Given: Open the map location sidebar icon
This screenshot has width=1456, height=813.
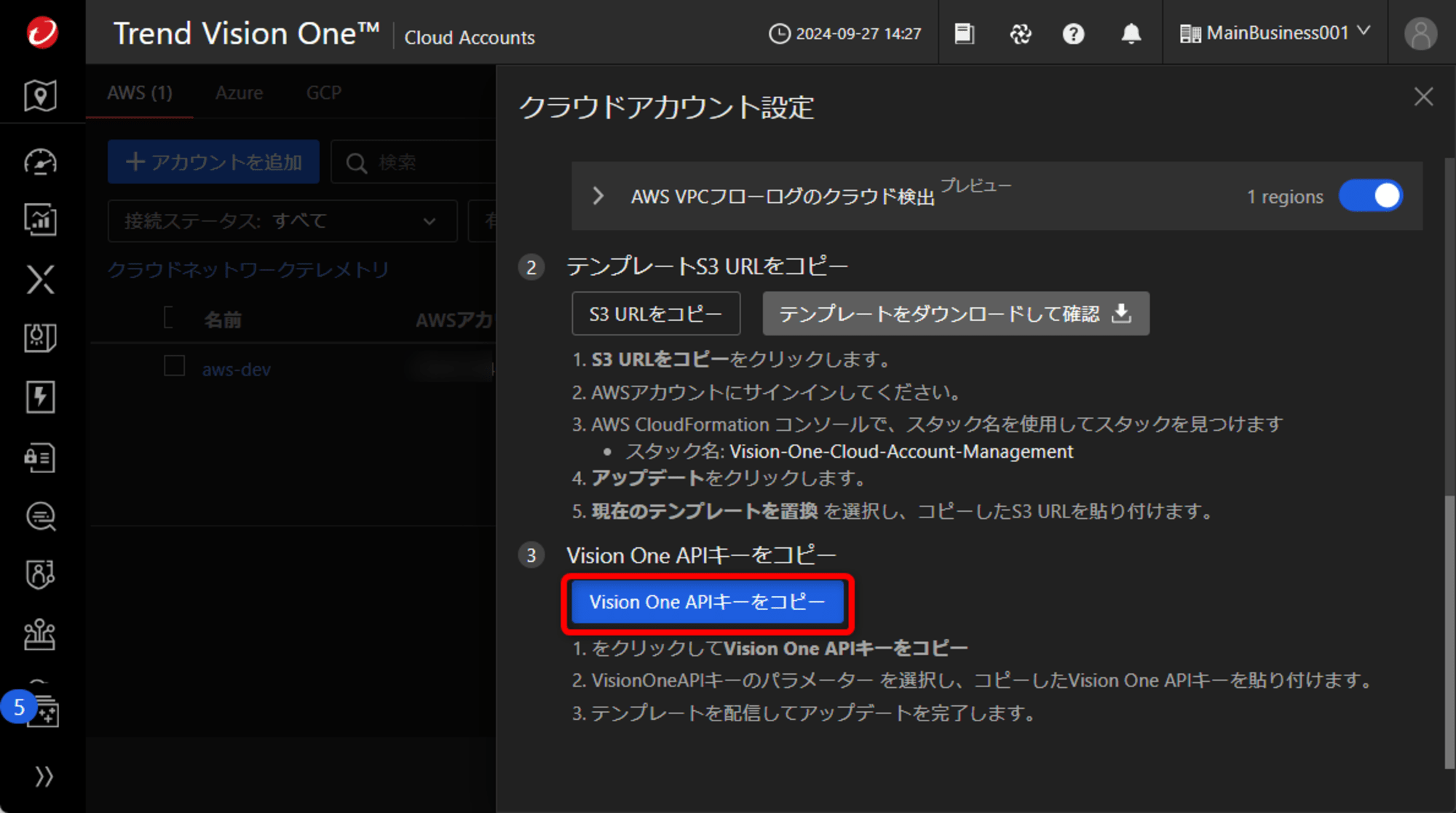Looking at the screenshot, I should [40, 95].
